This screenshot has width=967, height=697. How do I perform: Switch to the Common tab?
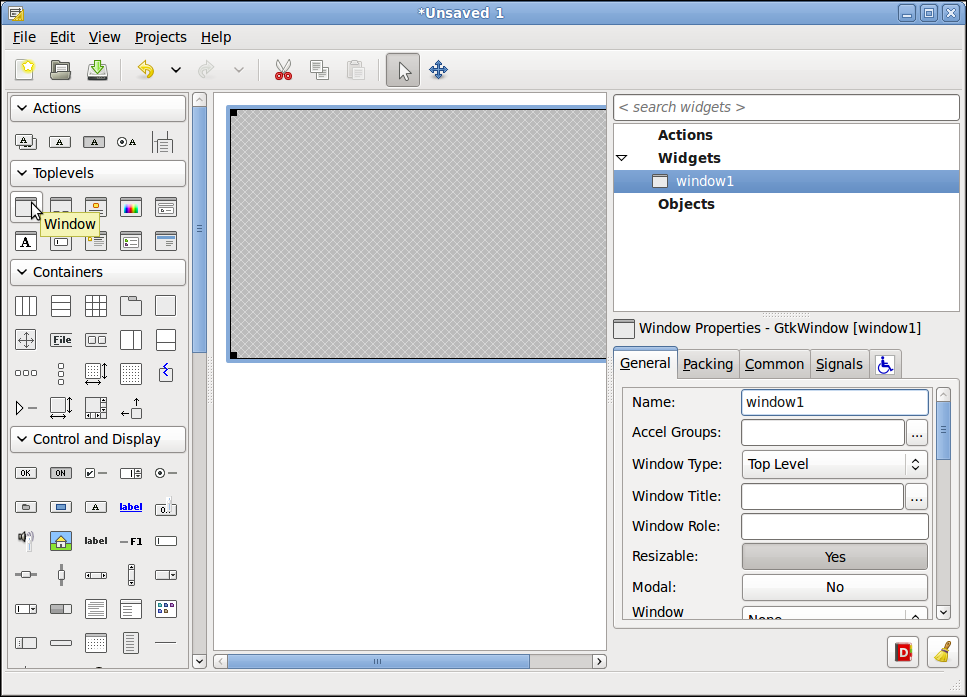774,365
